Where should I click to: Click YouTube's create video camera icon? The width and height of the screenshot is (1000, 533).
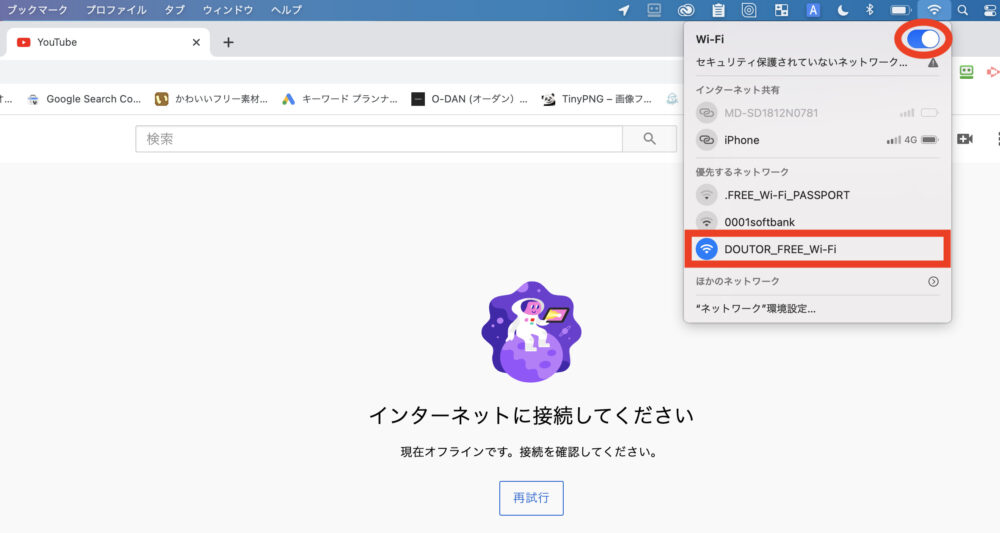pyautogui.click(x=964, y=138)
